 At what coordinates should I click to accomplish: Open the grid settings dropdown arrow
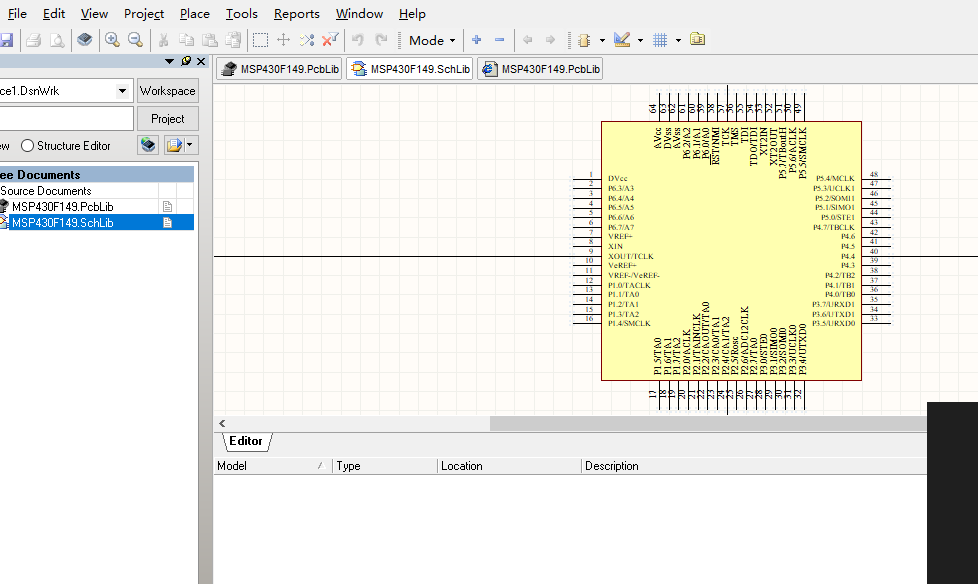678,41
